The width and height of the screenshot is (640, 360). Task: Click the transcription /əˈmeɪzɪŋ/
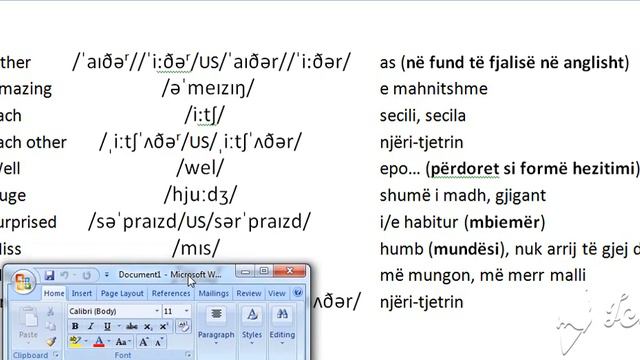click(x=208, y=89)
